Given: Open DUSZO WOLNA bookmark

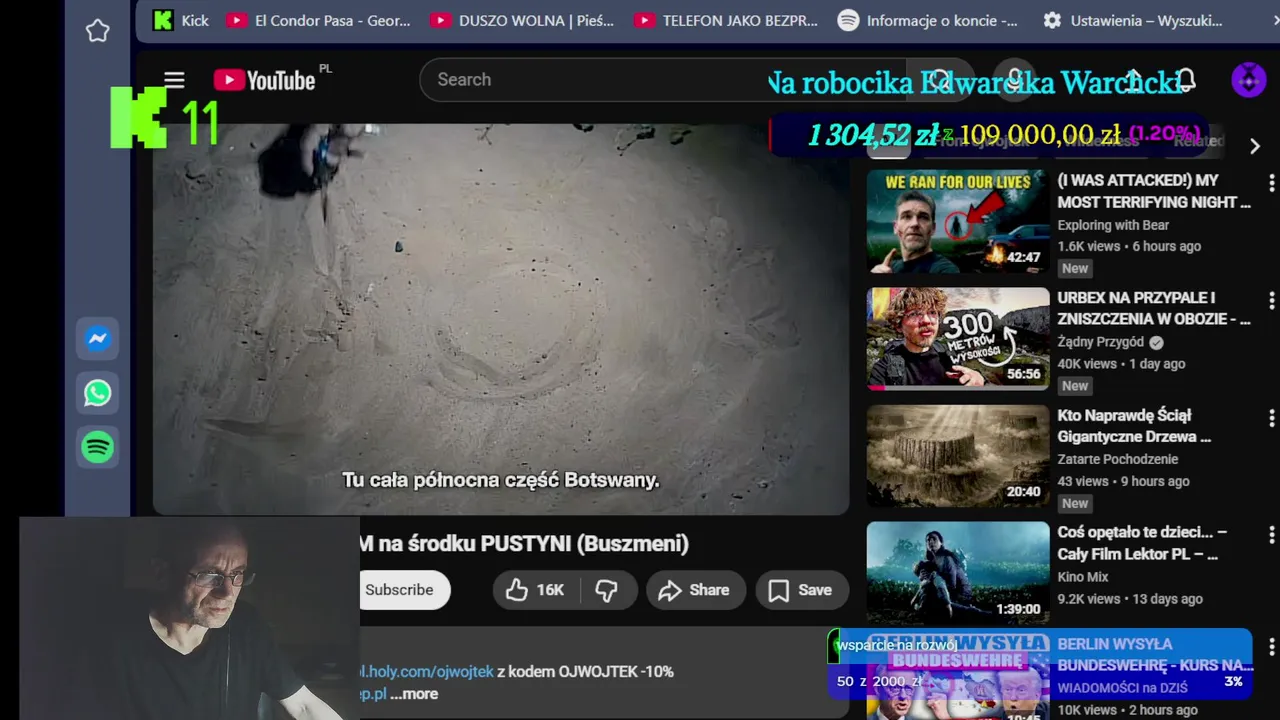Looking at the screenshot, I should 522,20.
